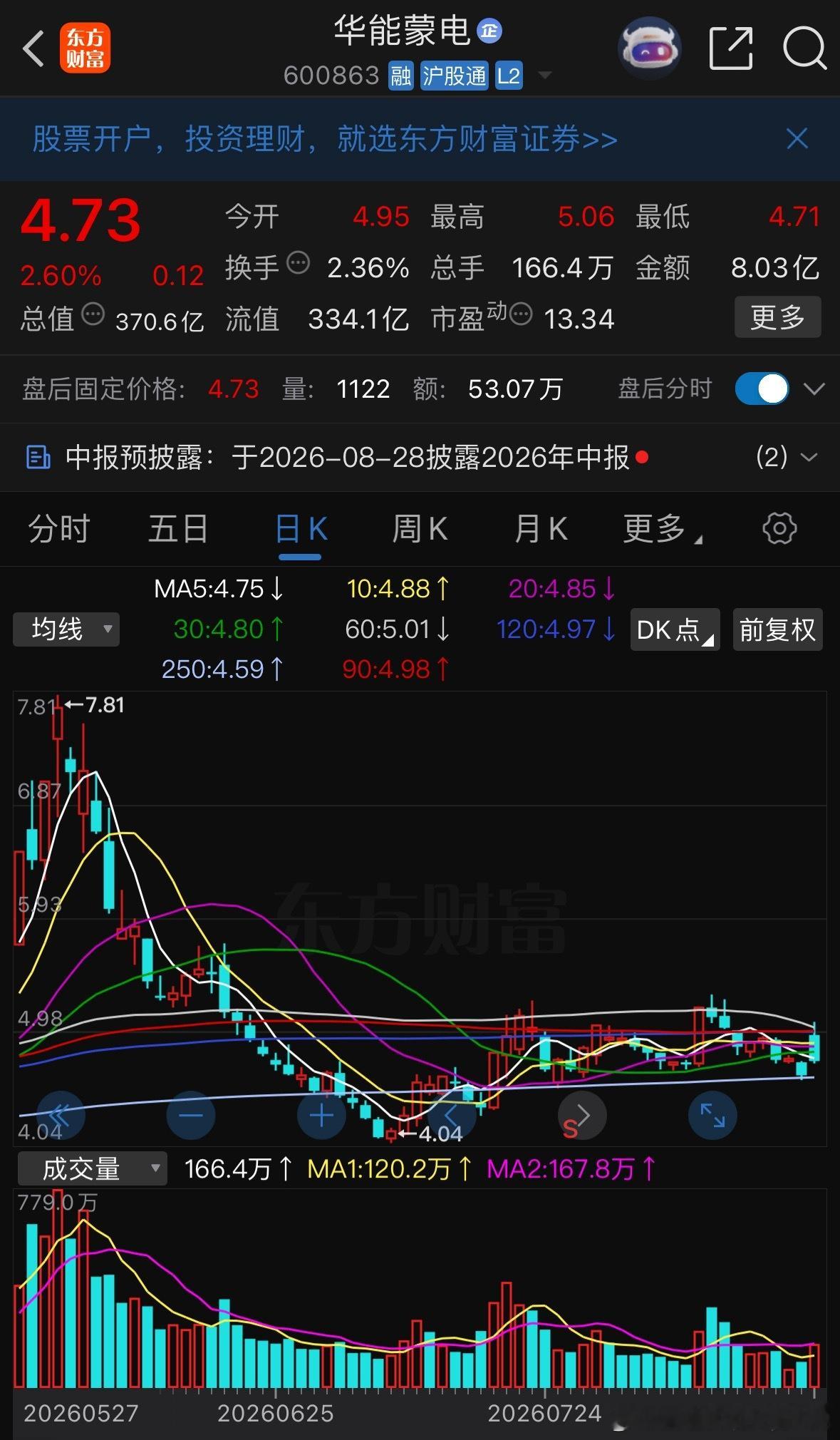The width and height of the screenshot is (840, 1440).
Task: Expand chart to fullscreen
Action: pos(712,1115)
